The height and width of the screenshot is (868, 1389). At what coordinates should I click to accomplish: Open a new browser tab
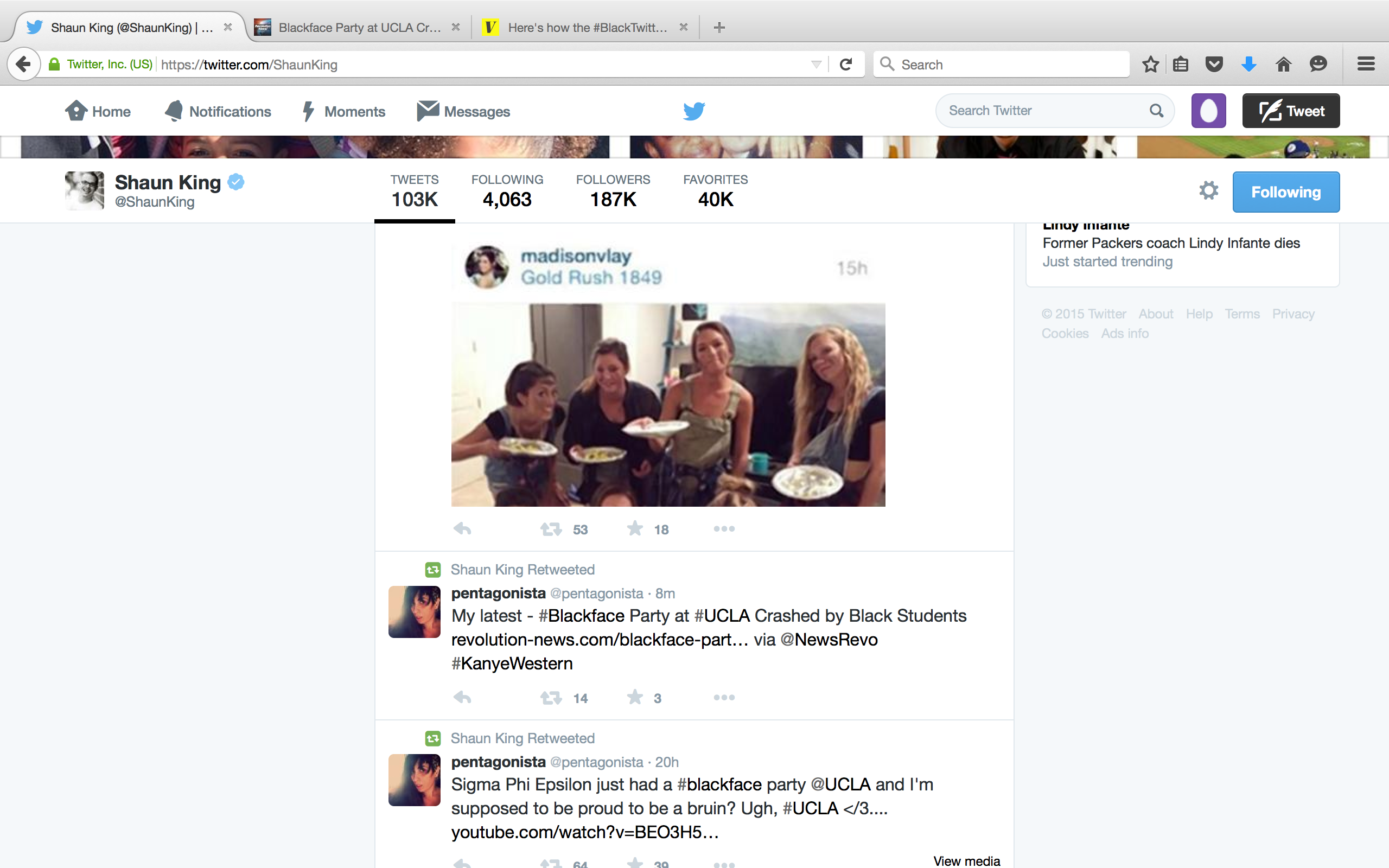click(719, 27)
